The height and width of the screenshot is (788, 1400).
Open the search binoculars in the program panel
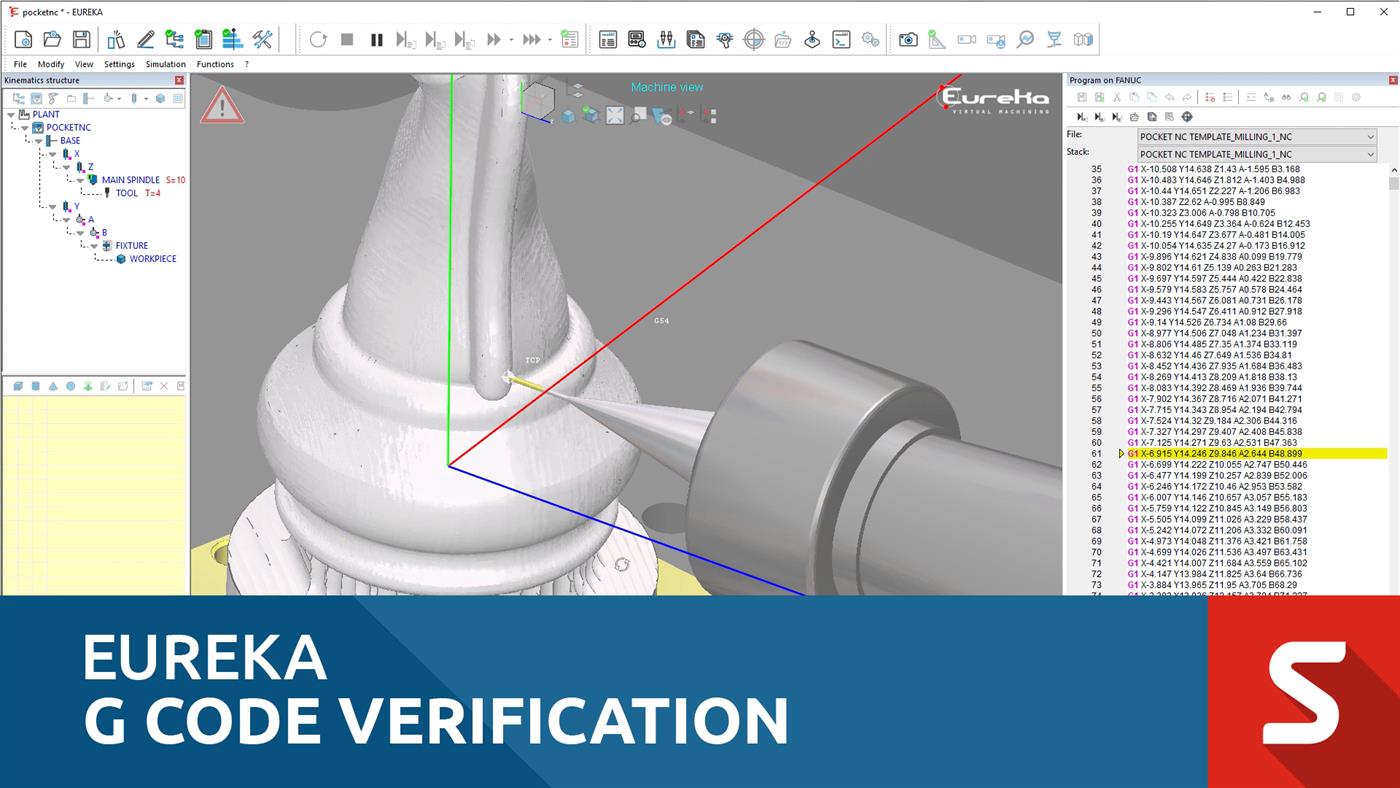(x=1285, y=97)
